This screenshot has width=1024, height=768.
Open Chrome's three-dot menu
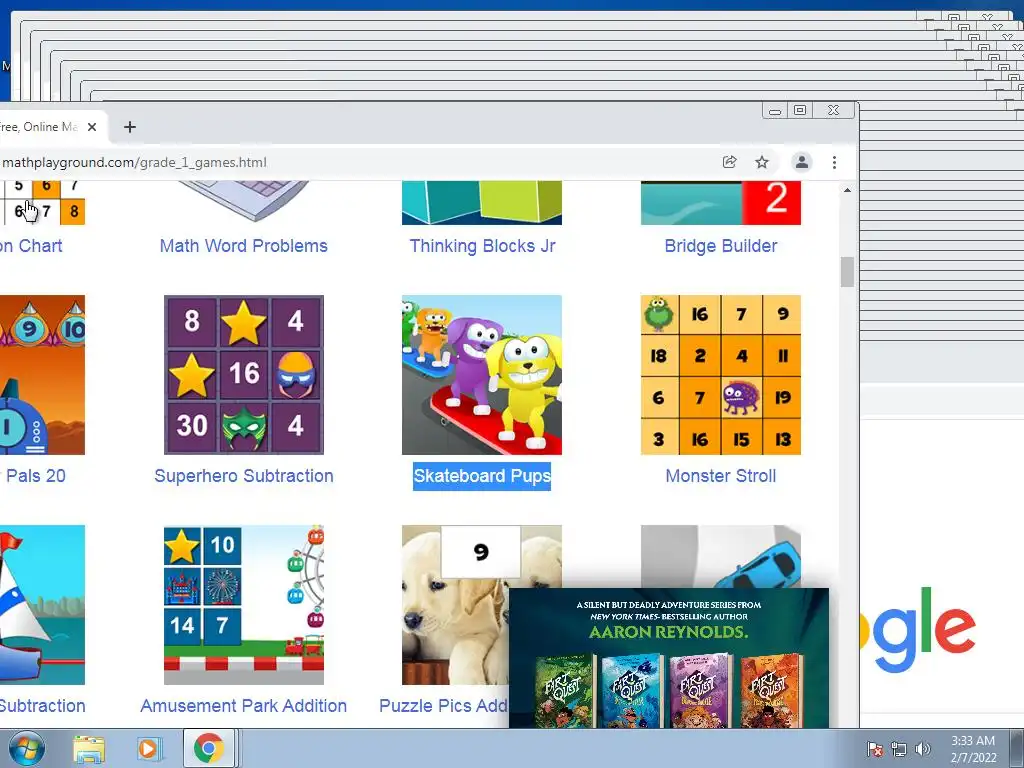834,162
